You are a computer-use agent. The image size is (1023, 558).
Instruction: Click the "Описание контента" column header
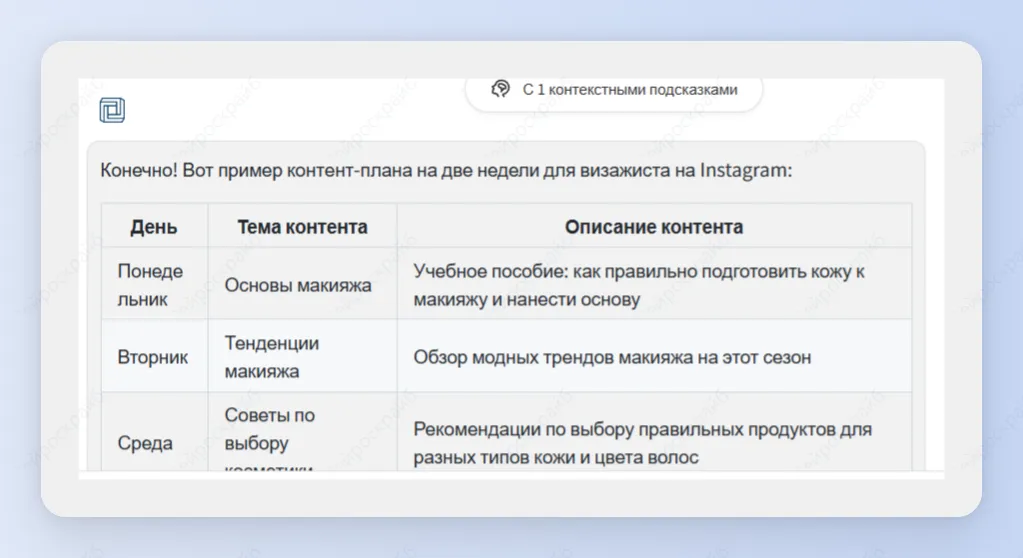click(x=654, y=226)
